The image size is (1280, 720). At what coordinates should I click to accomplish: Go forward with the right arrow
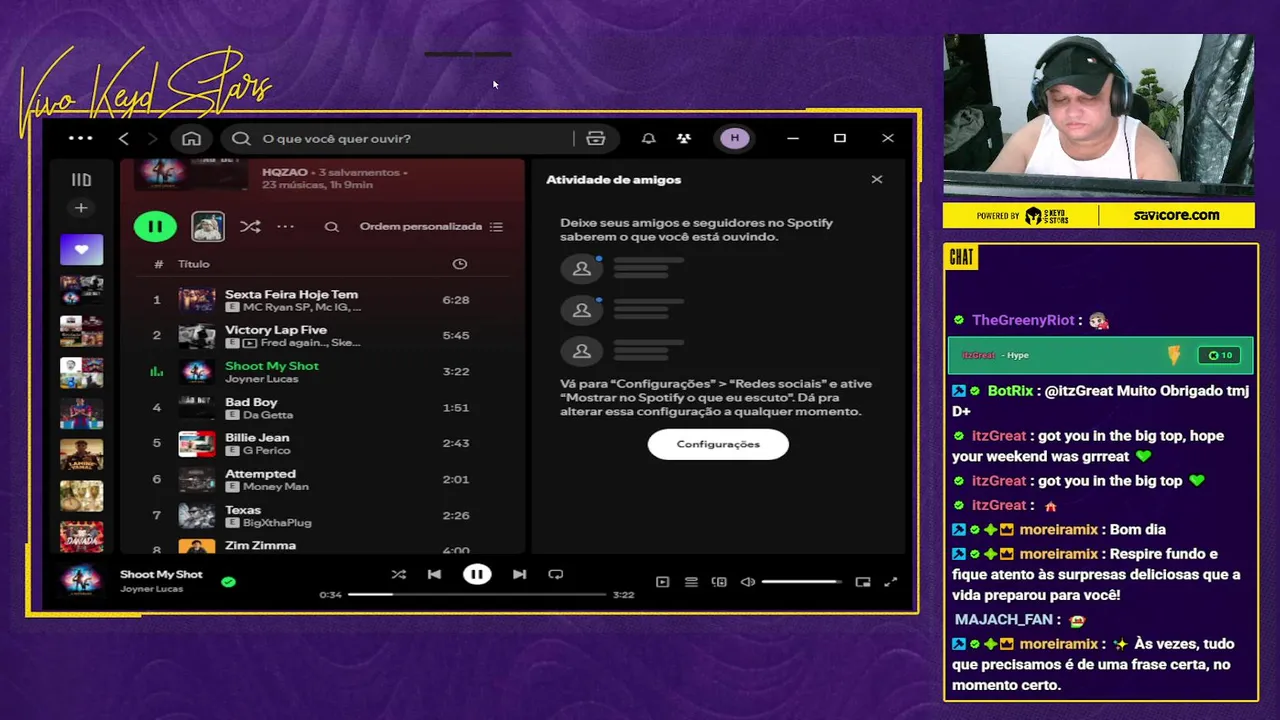(x=152, y=138)
